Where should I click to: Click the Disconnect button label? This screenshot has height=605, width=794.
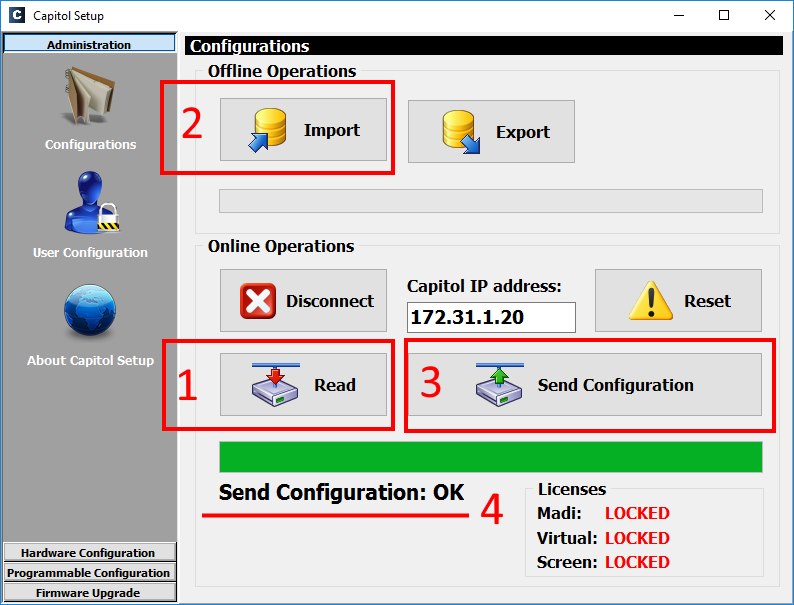(330, 301)
